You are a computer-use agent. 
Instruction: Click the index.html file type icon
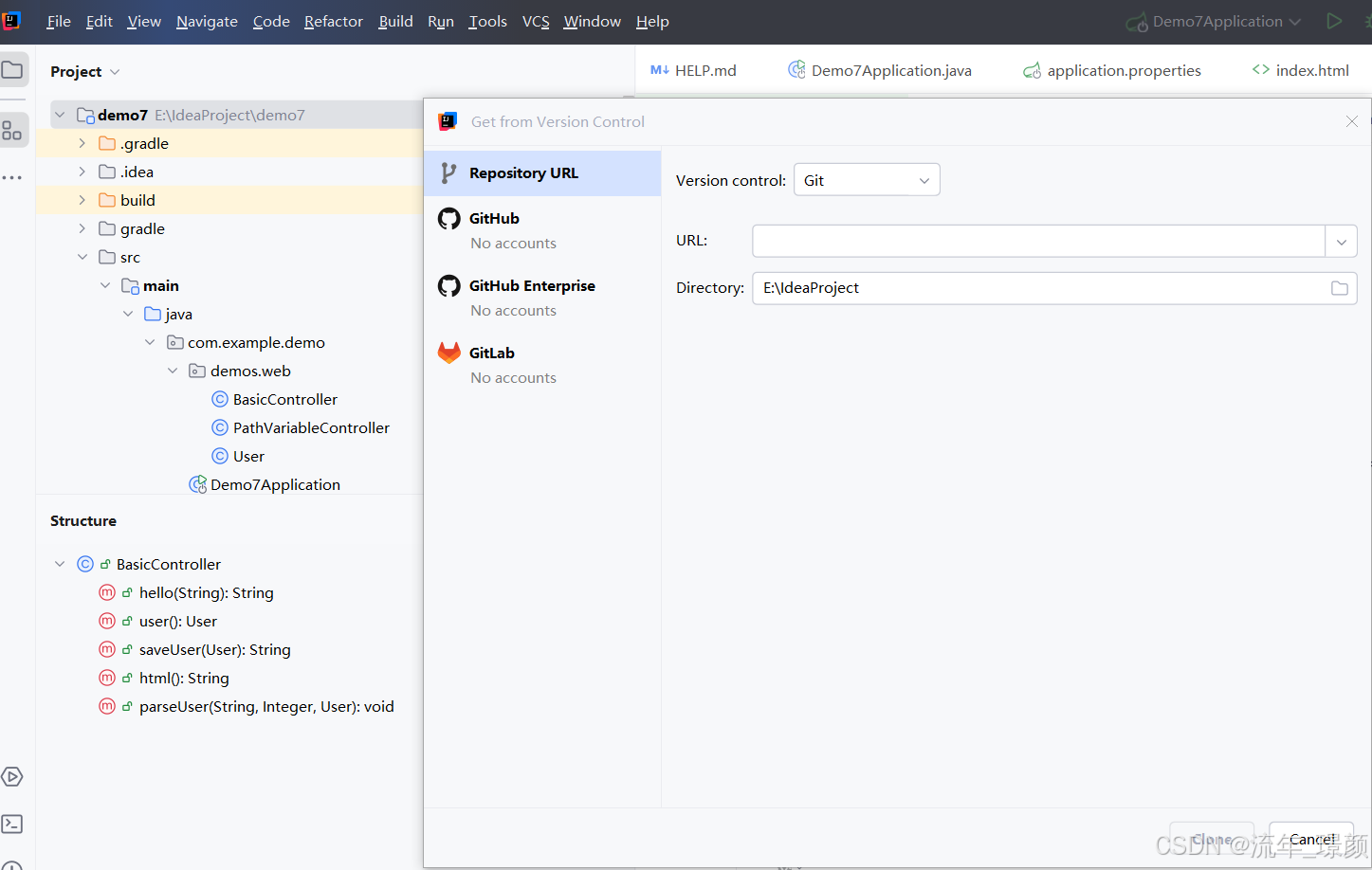tap(1261, 70)
